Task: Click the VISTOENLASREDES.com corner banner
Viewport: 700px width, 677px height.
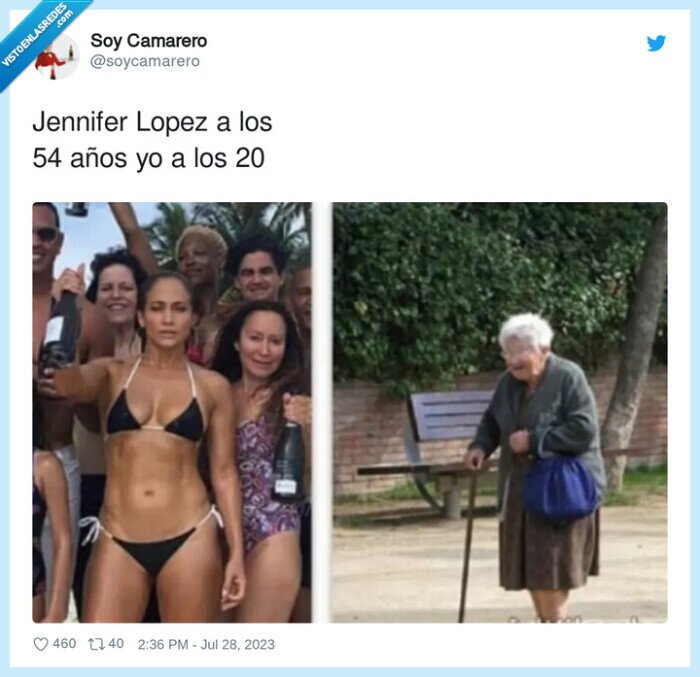Action: click(38, 38)
